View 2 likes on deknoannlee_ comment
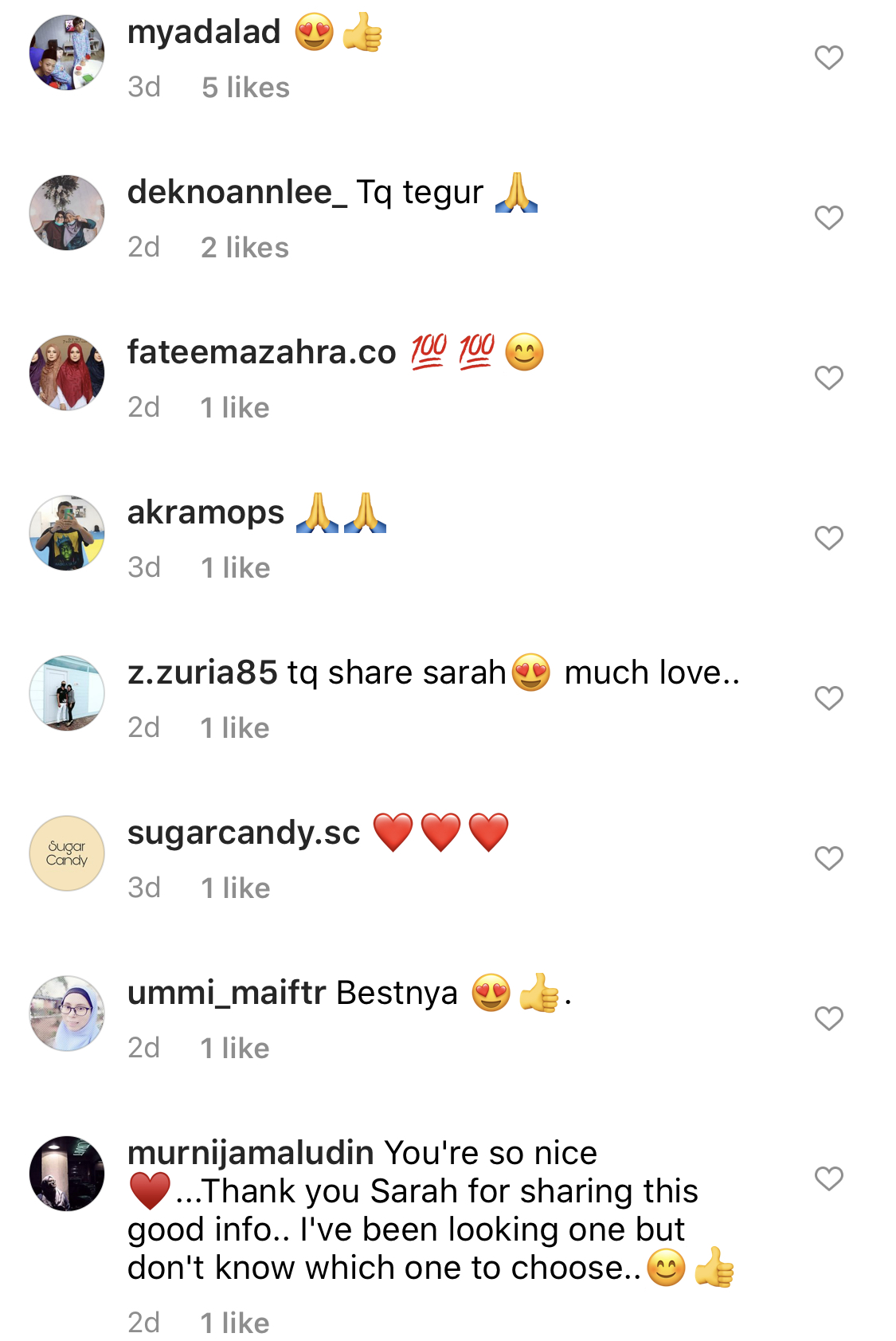Screen dimensions: 896x1341 click(x=245, y=248)
